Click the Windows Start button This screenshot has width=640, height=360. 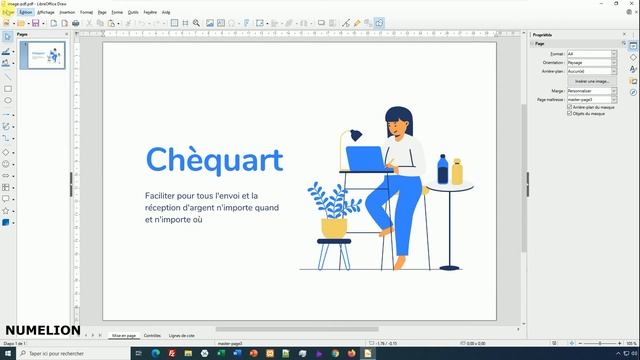click(x=8, y=353)
